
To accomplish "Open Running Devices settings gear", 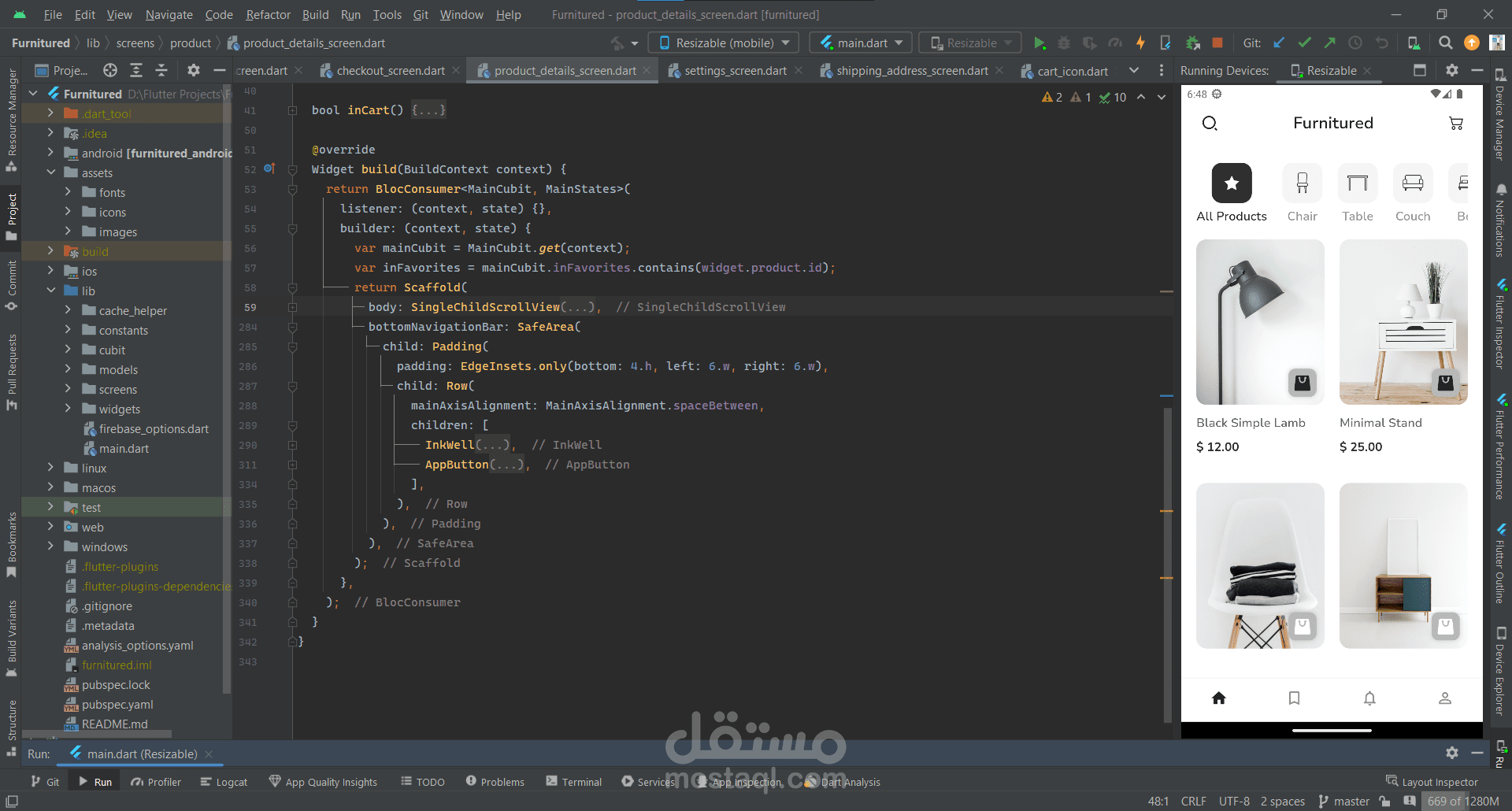I will coord(1452,71).
